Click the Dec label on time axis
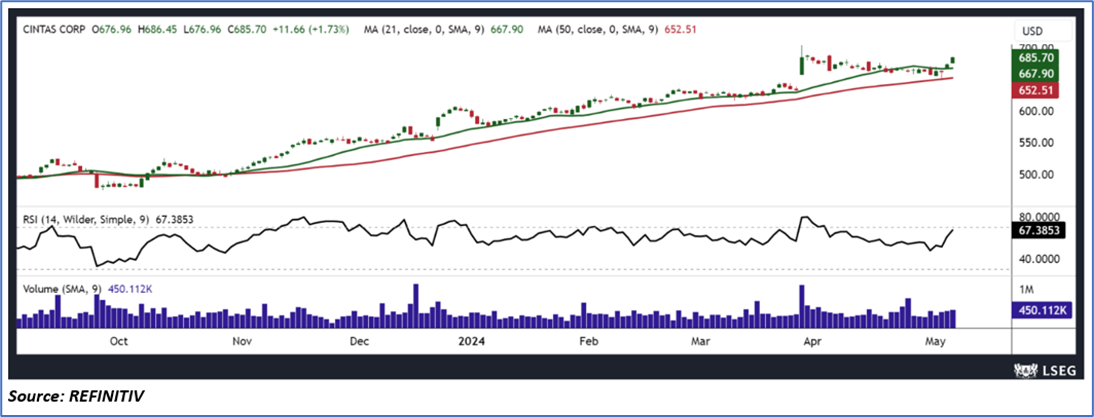Viewport: 1094px width, 417px height. 358,342
